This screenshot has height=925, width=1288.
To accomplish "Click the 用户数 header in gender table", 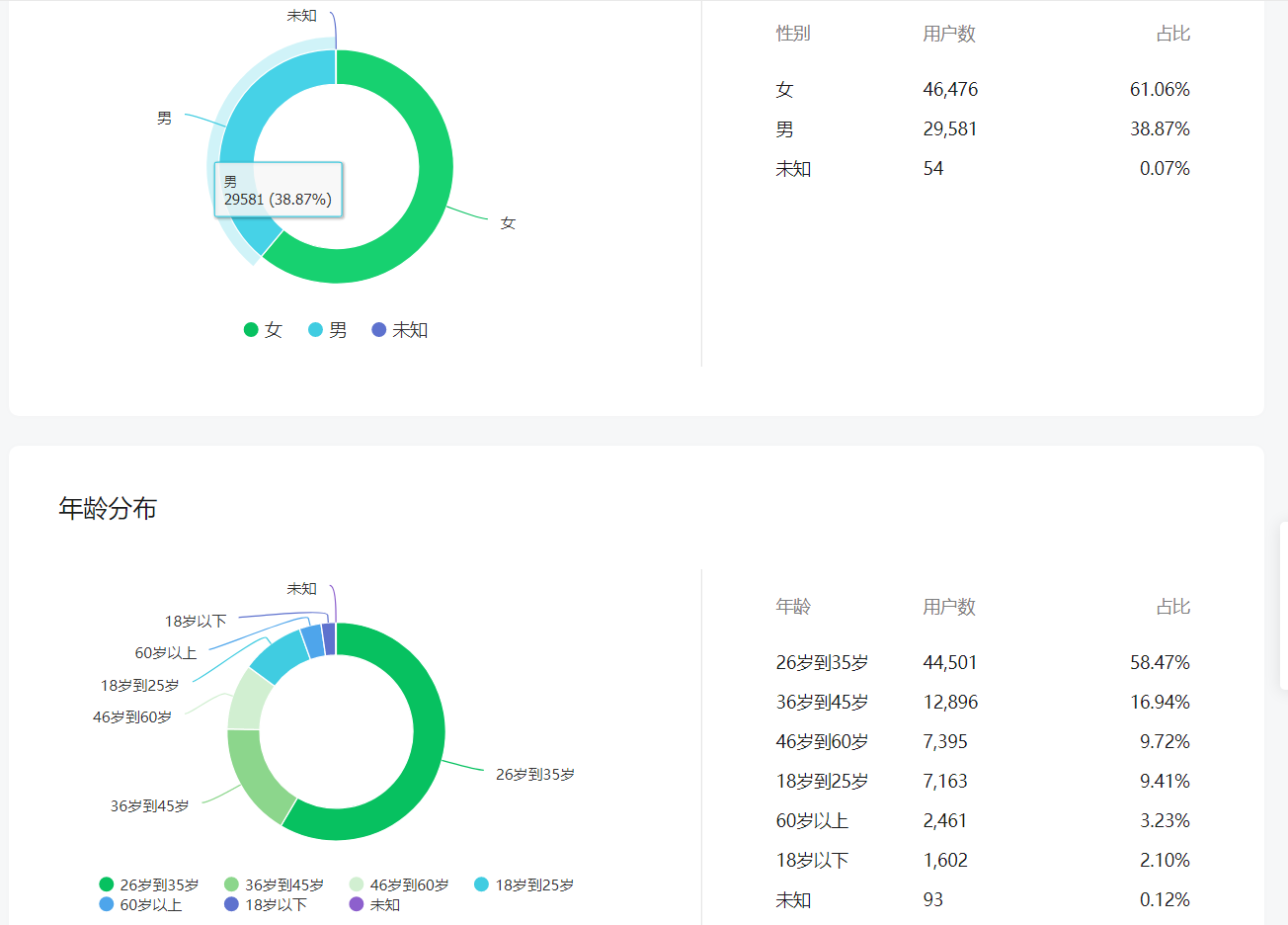I will click(949, 34).
